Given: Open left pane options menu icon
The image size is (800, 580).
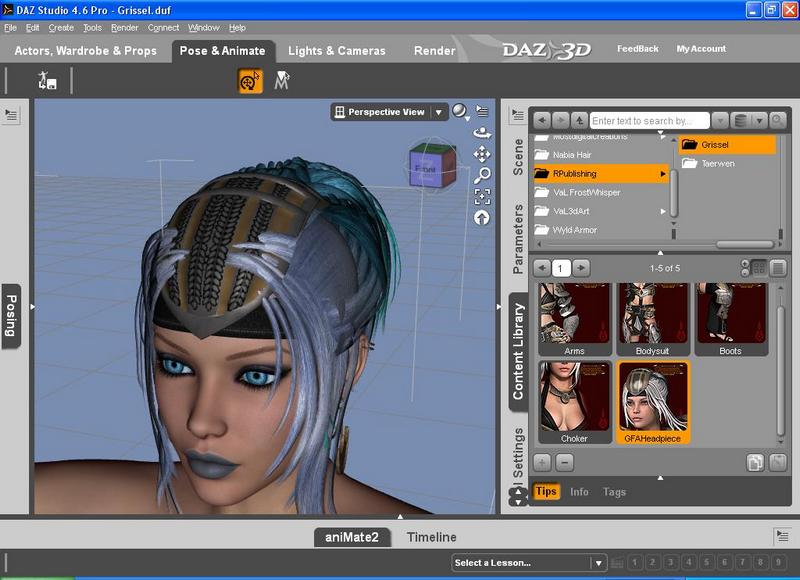Looking at the screenshot, I should click(11, 115).
